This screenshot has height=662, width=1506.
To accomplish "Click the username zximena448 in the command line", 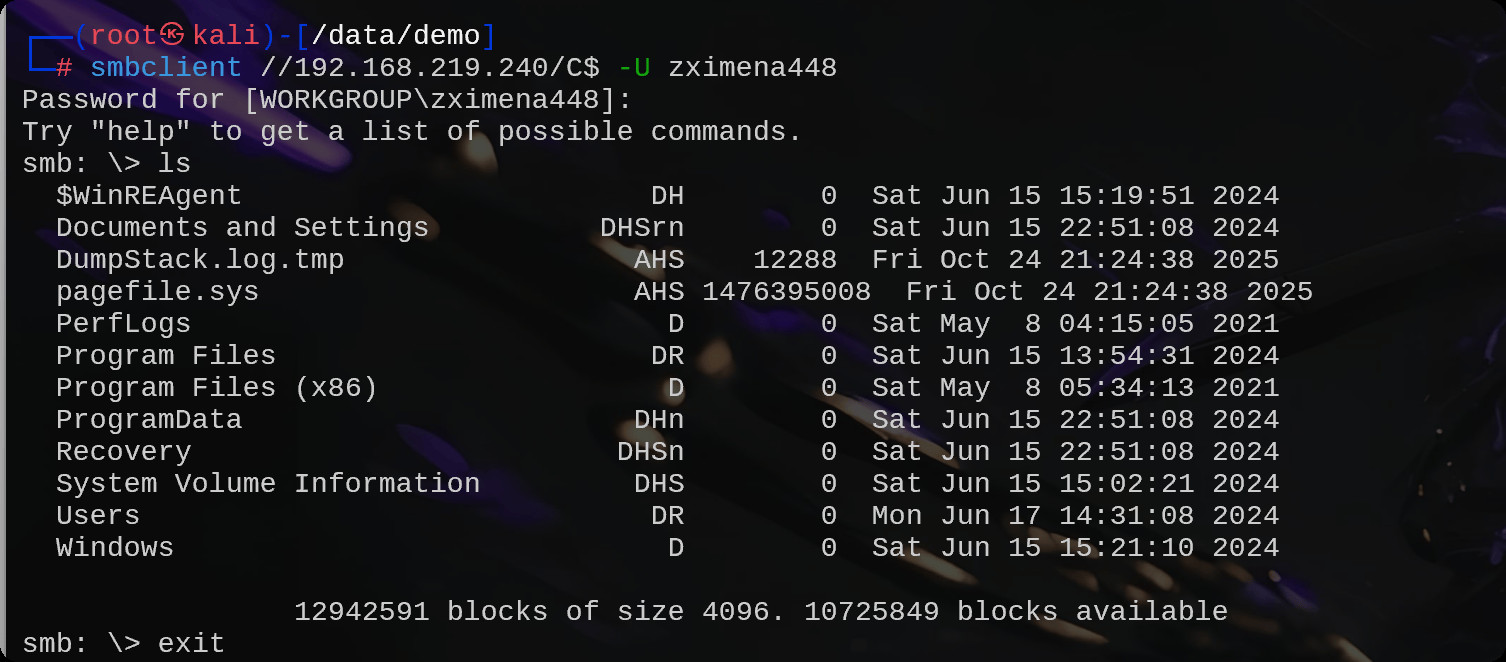I will (x=752, y=68).
